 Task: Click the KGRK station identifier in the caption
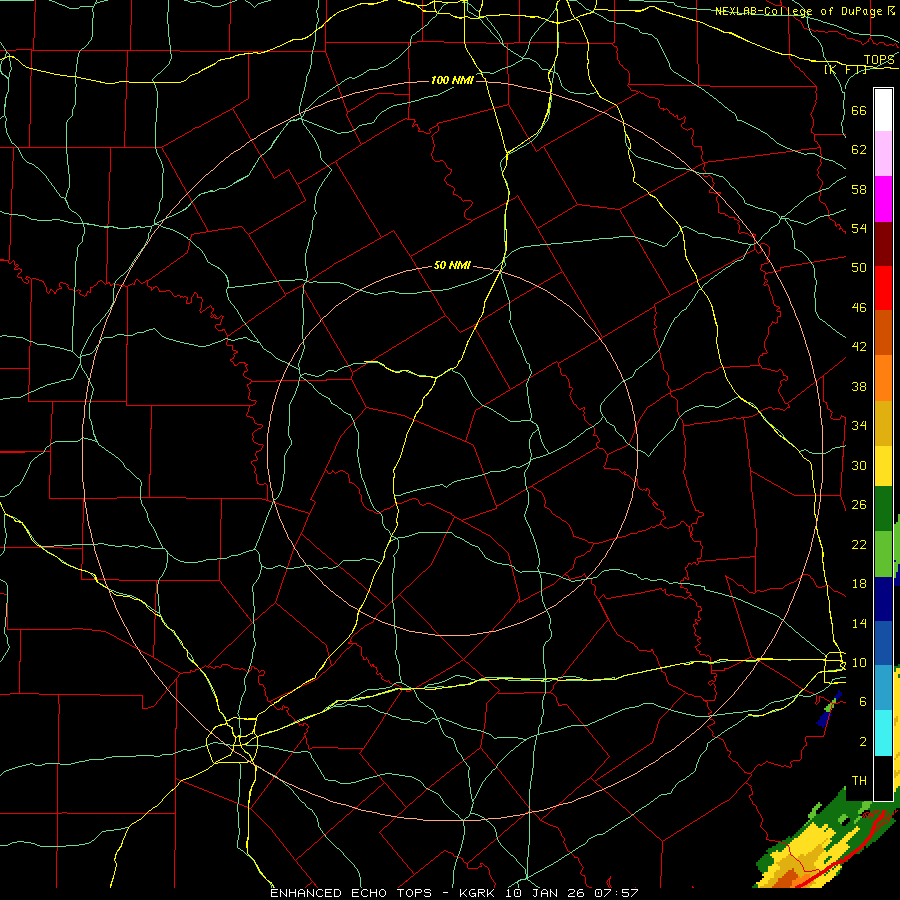[479, 893]
